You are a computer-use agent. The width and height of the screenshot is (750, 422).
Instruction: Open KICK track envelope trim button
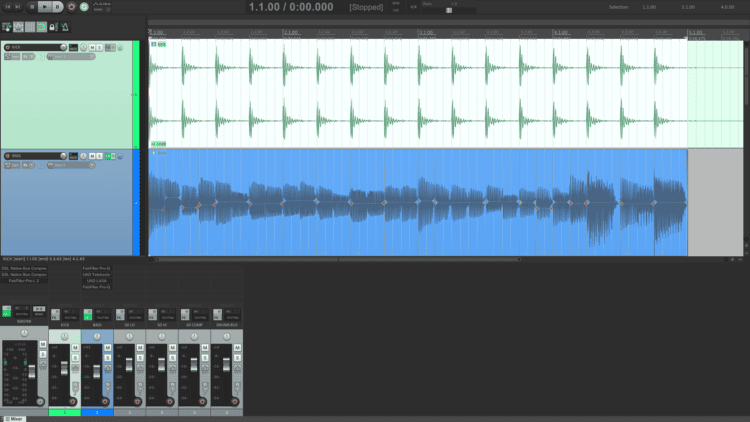(x=12, y=56)
